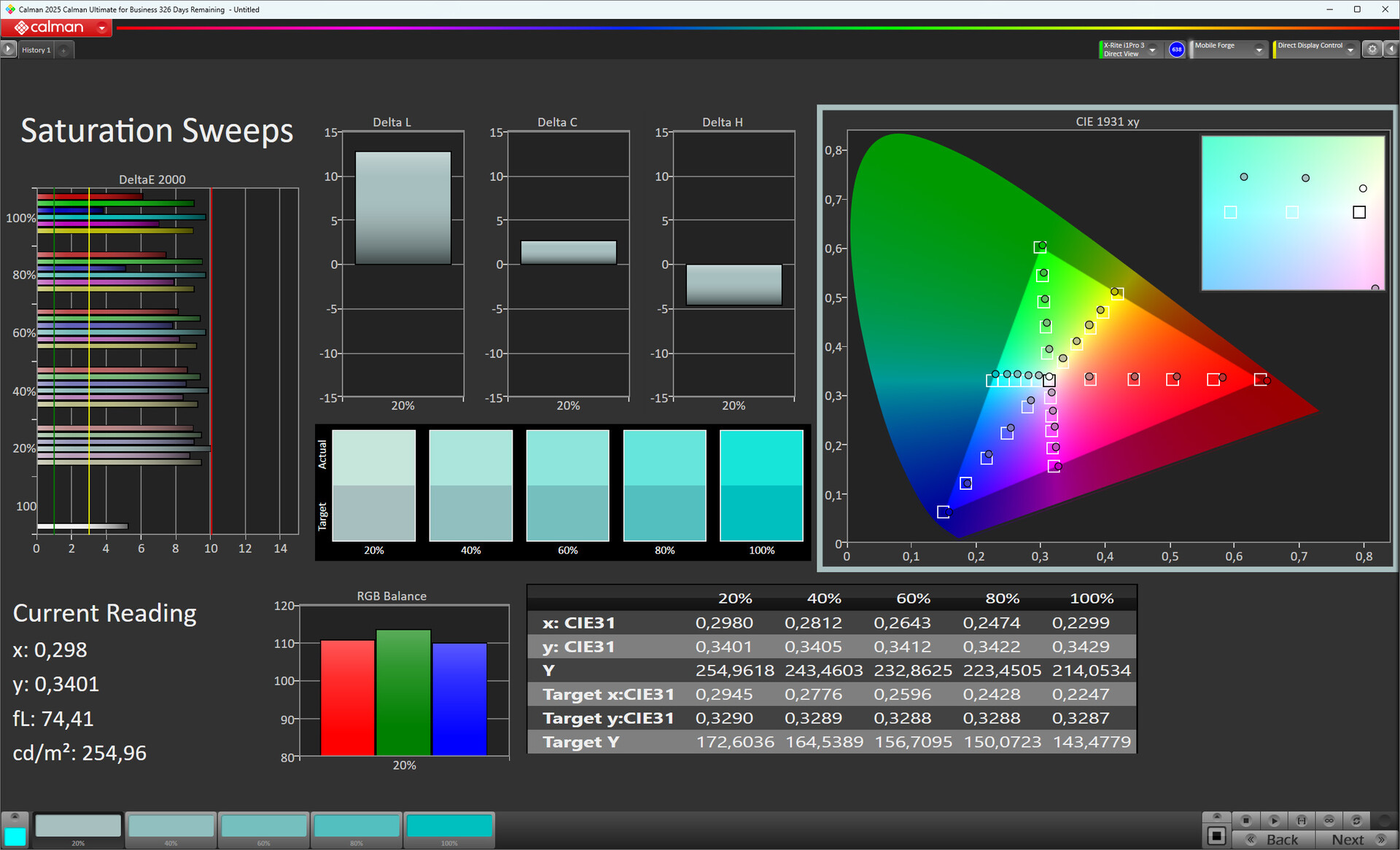Open the settings gear icon

click(1372, 50)
